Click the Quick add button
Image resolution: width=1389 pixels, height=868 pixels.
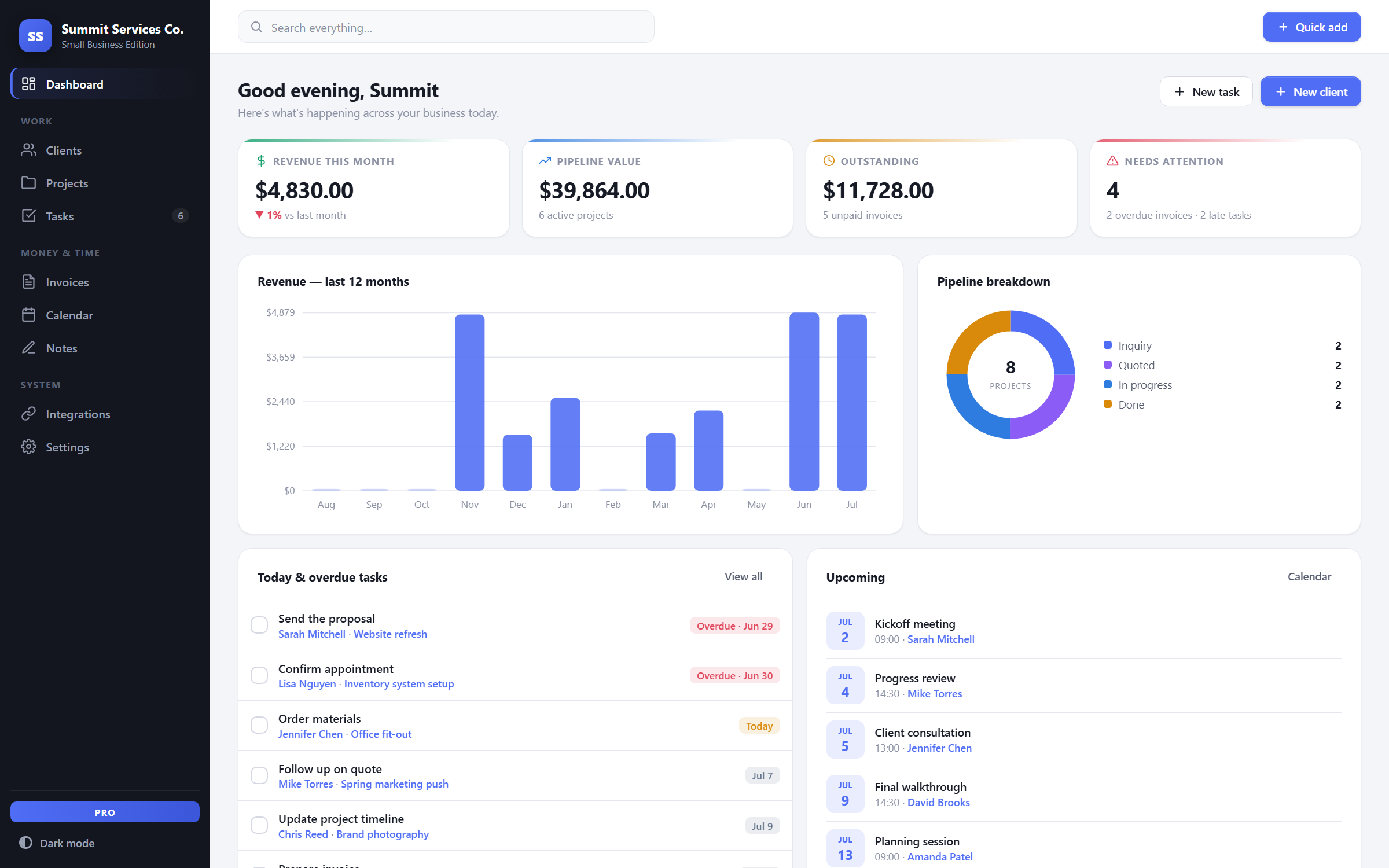pyautogui.click(x=1311, y=27)
